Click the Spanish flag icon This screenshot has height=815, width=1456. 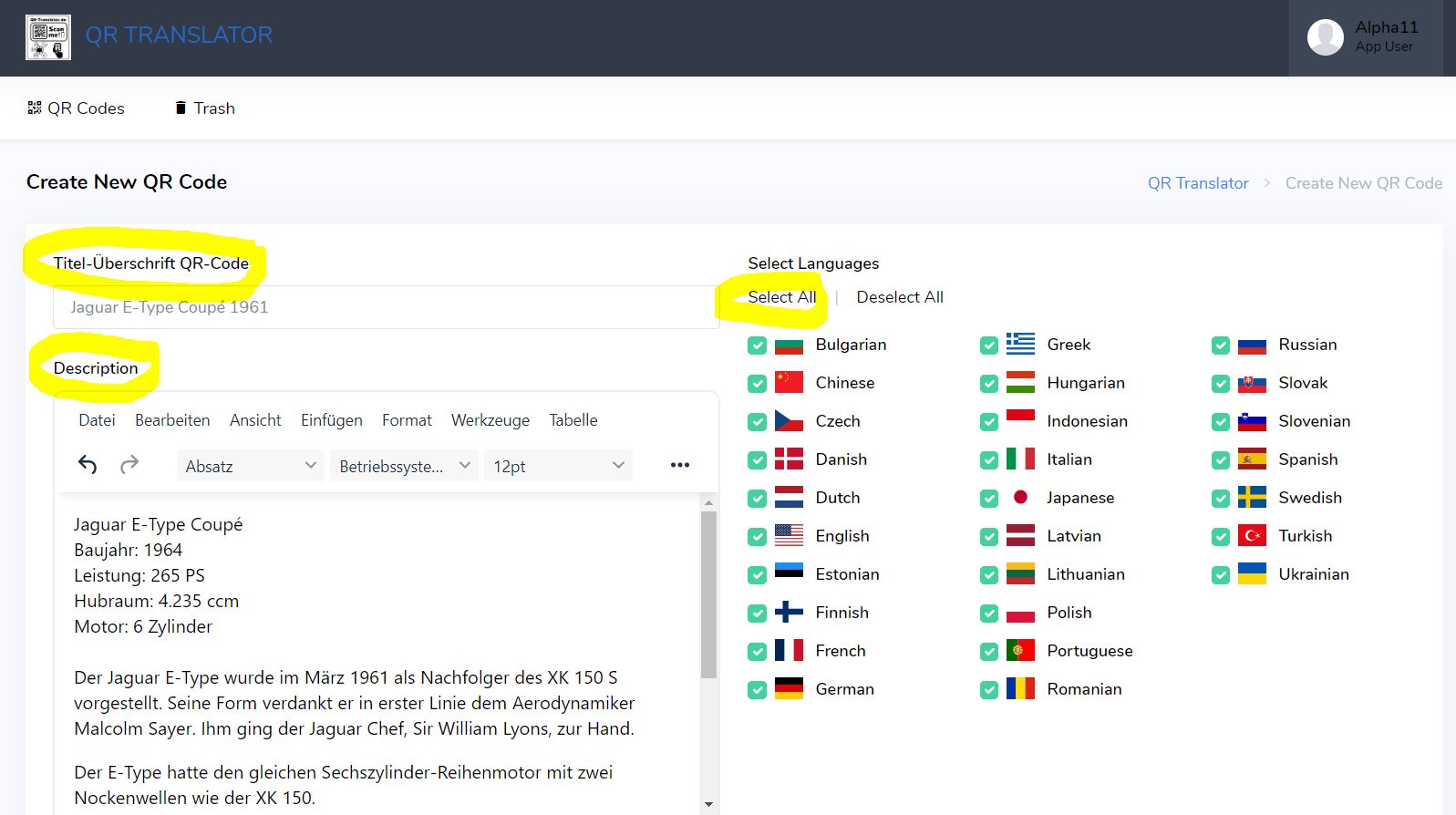pyautogui.click(x=1252, y=459)
